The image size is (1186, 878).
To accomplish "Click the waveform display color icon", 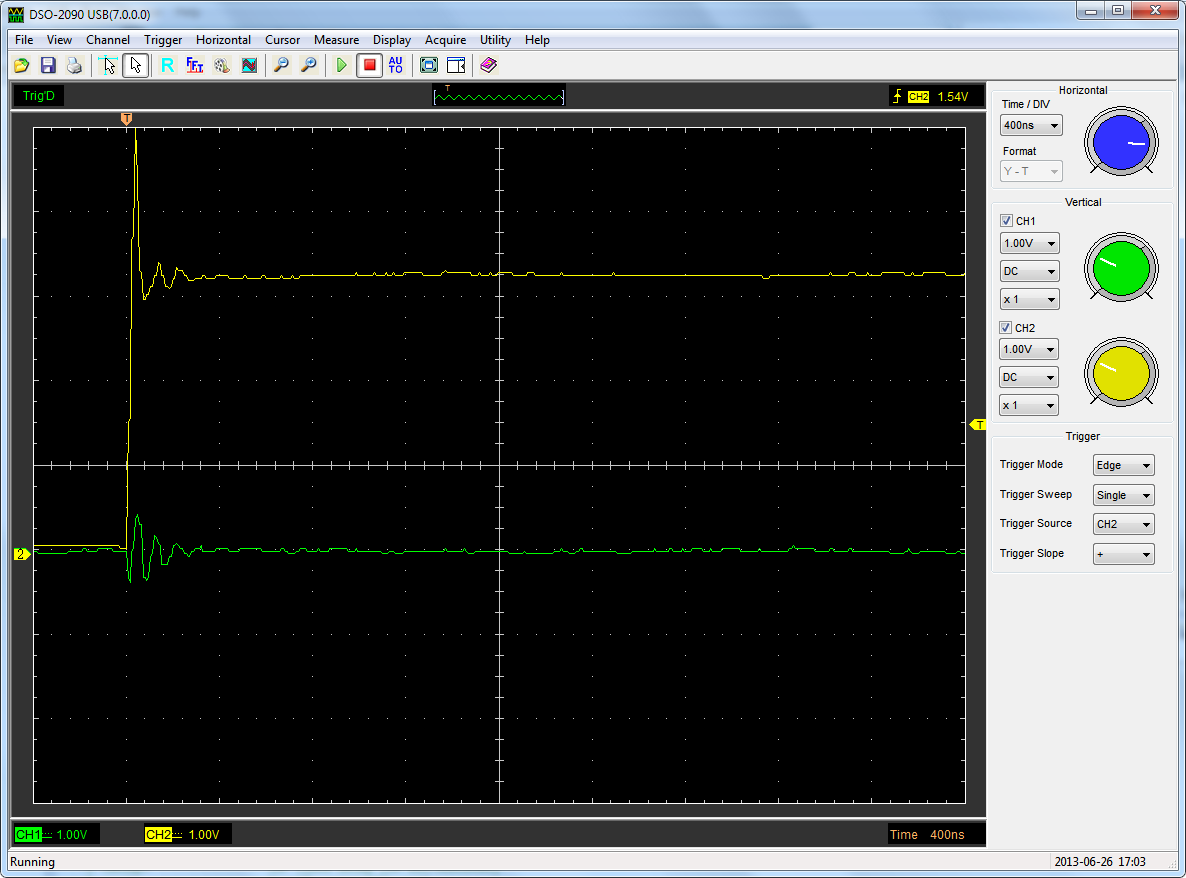I will click(x=249, y=66).
